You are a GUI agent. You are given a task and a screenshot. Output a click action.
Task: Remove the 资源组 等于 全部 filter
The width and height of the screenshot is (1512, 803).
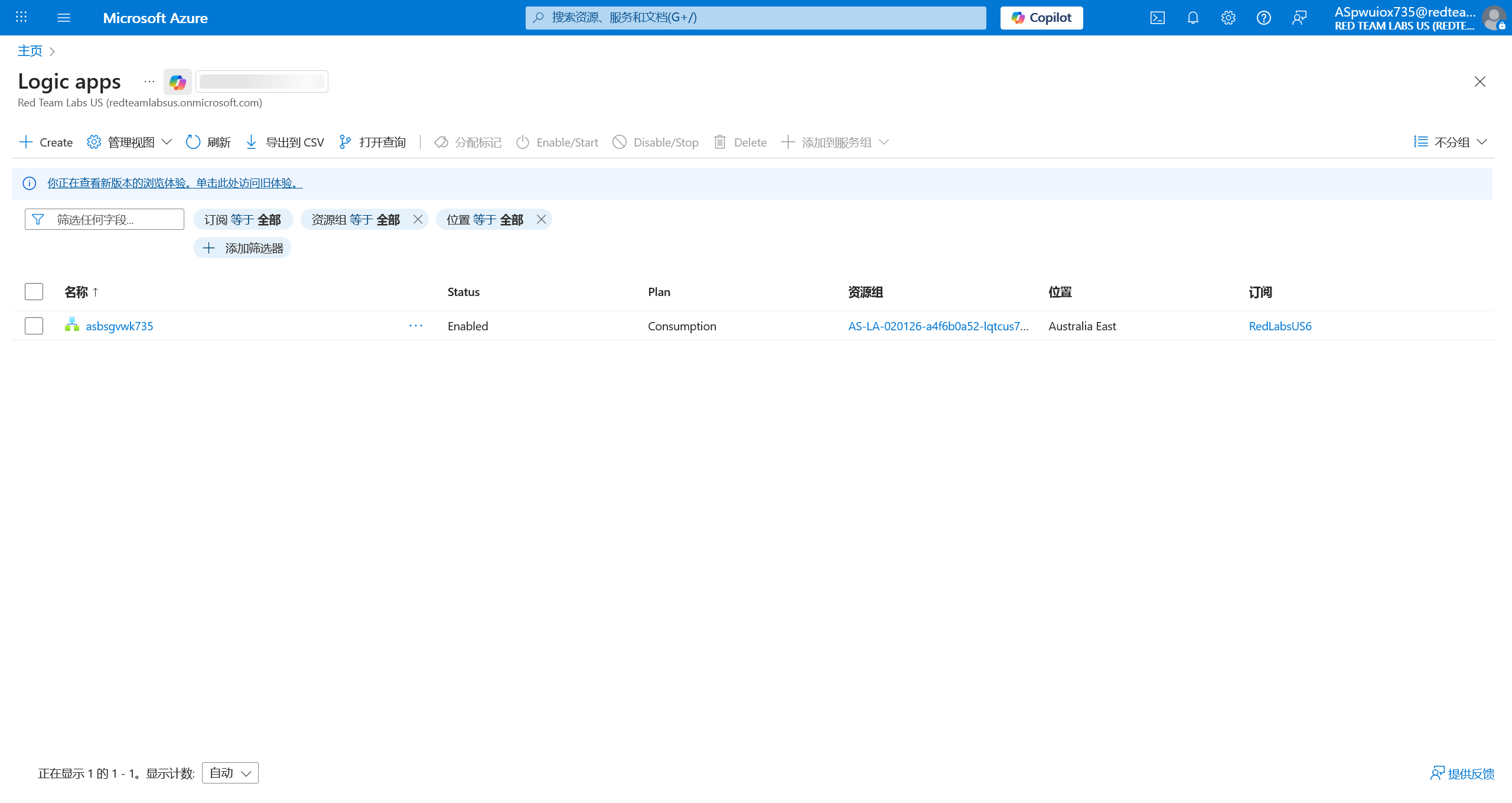pos(418,220)
